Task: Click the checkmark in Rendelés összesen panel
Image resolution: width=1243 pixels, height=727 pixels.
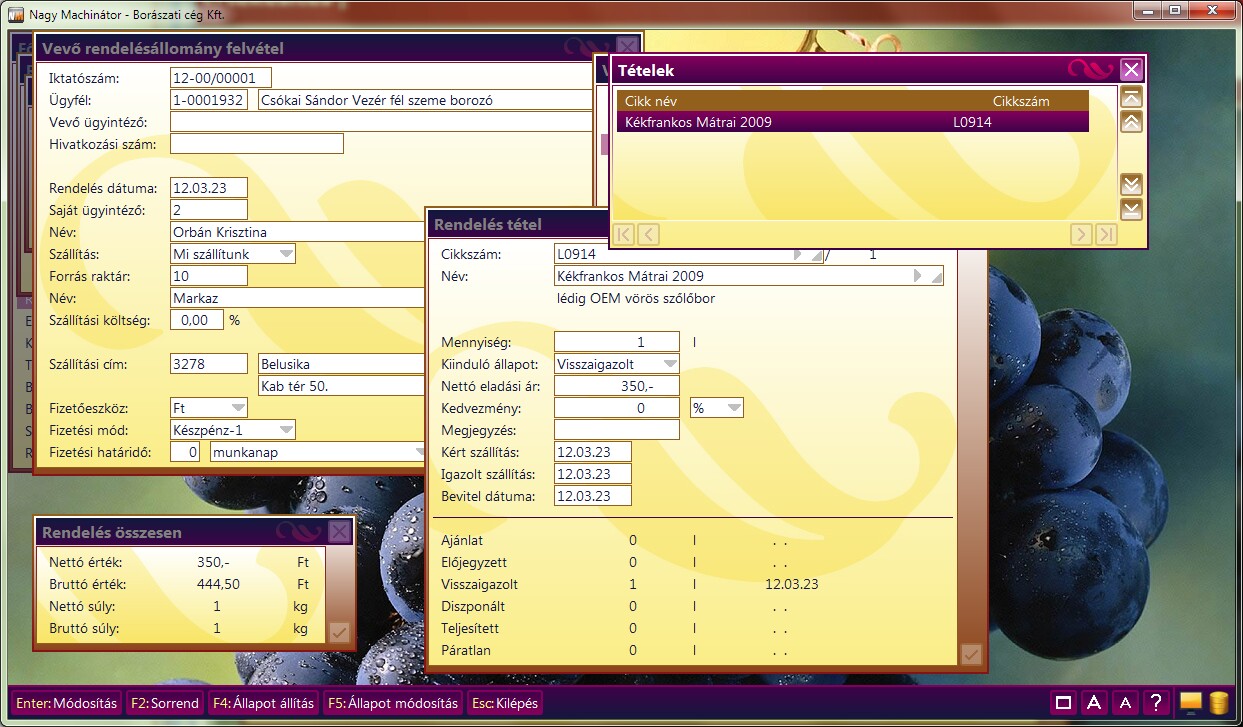Action: (338, 631)
